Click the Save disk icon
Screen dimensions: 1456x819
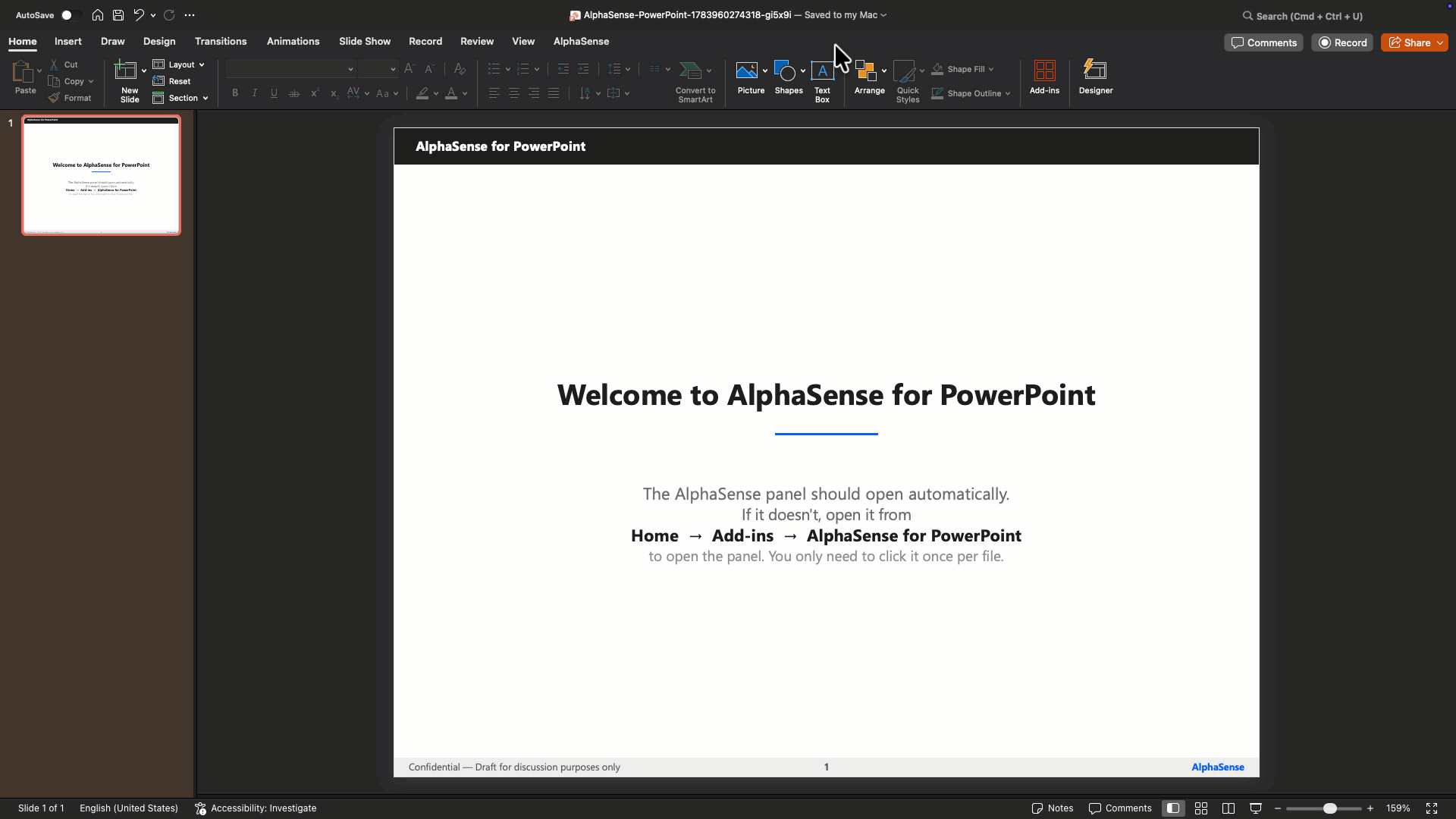(x=118, y=15)
